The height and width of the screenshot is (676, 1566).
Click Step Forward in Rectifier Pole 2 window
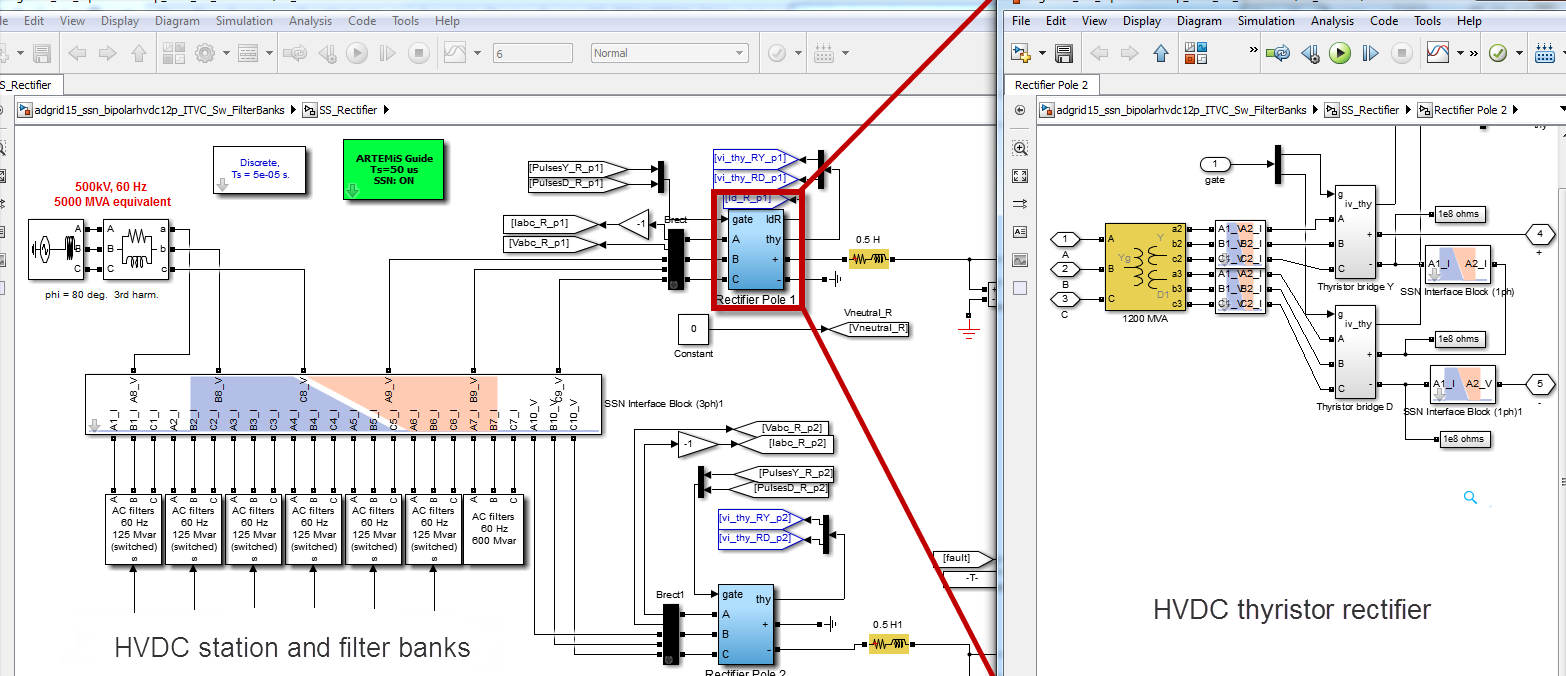tap(1371, 53)
